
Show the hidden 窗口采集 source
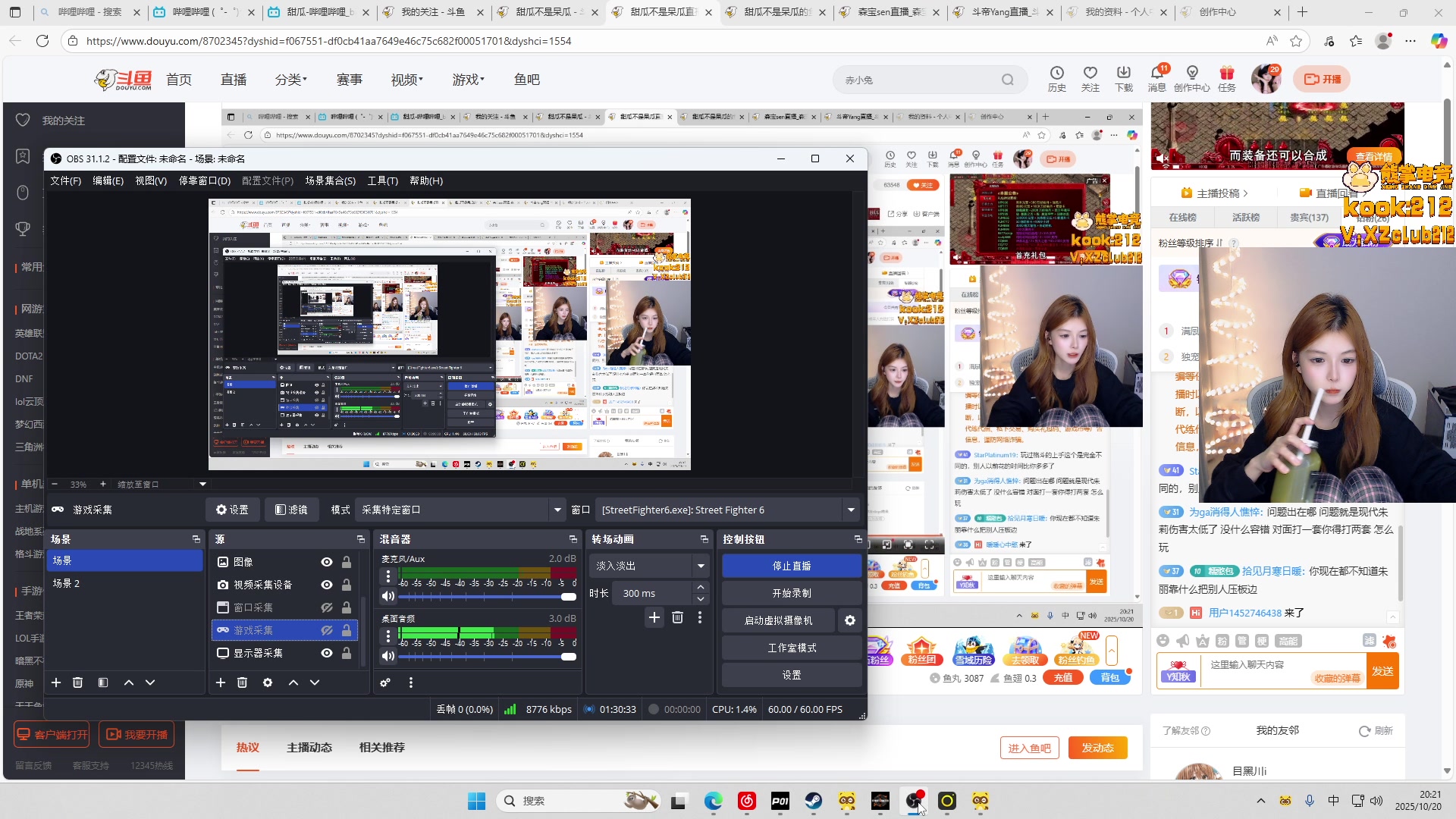pos(326,607)
